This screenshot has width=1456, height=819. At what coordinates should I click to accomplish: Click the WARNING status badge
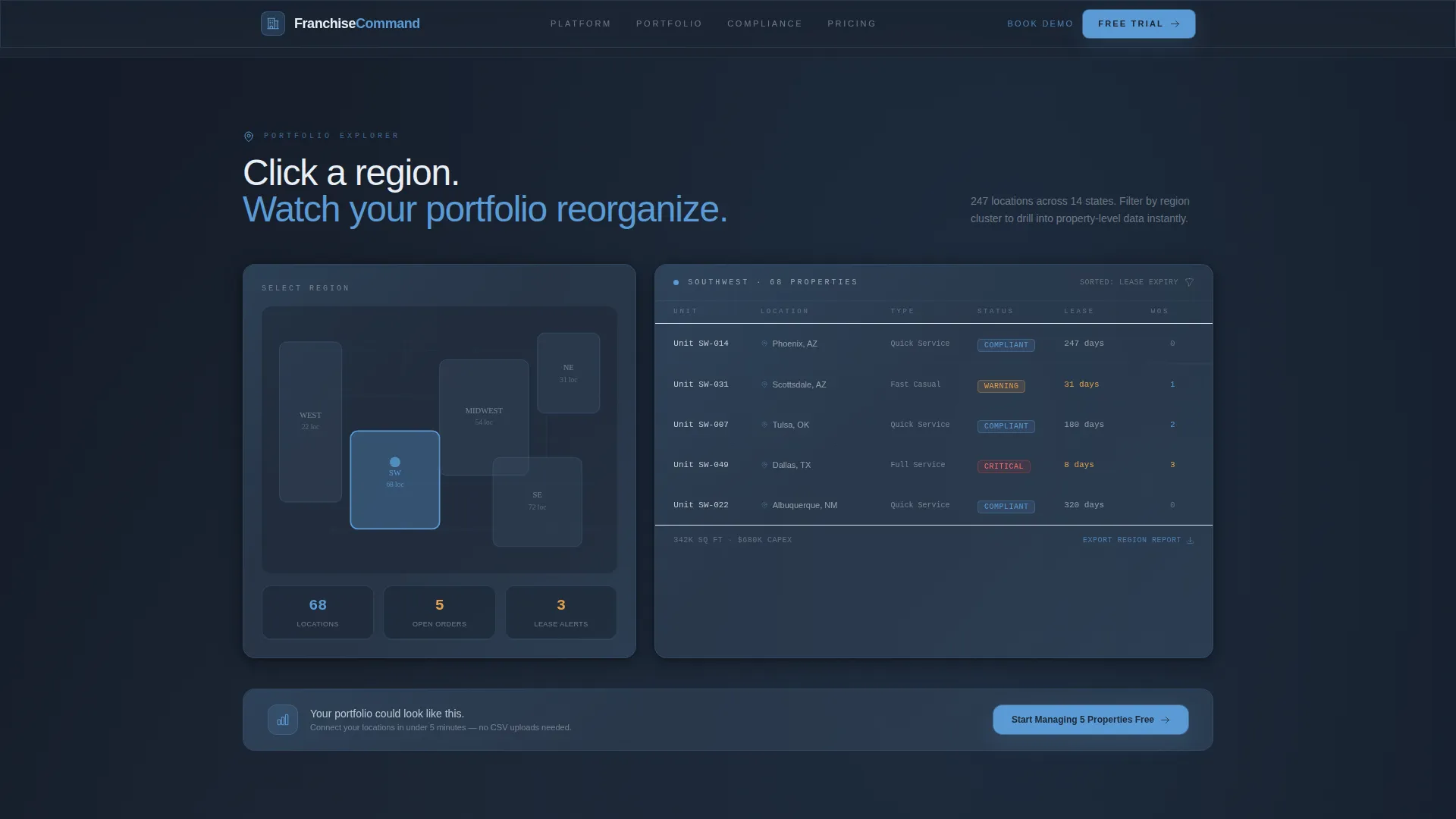(x=1001, y=386)
